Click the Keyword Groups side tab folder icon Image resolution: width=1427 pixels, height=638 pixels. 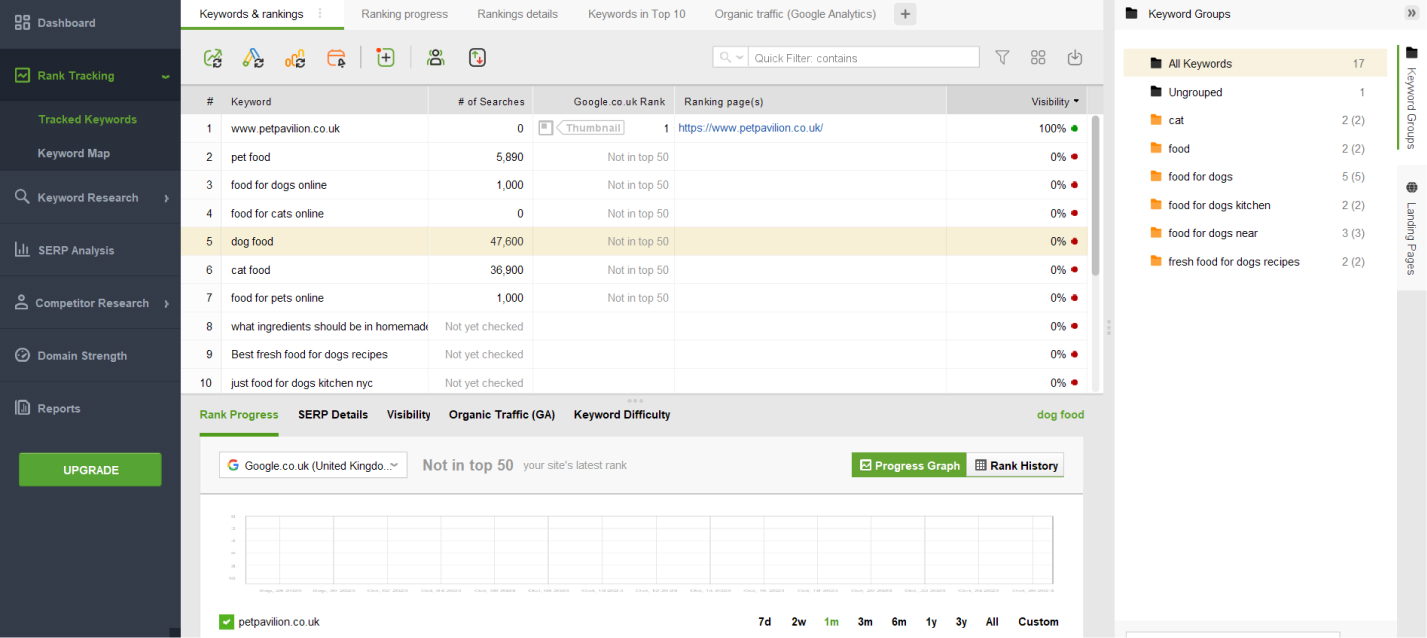(1412, 53)
